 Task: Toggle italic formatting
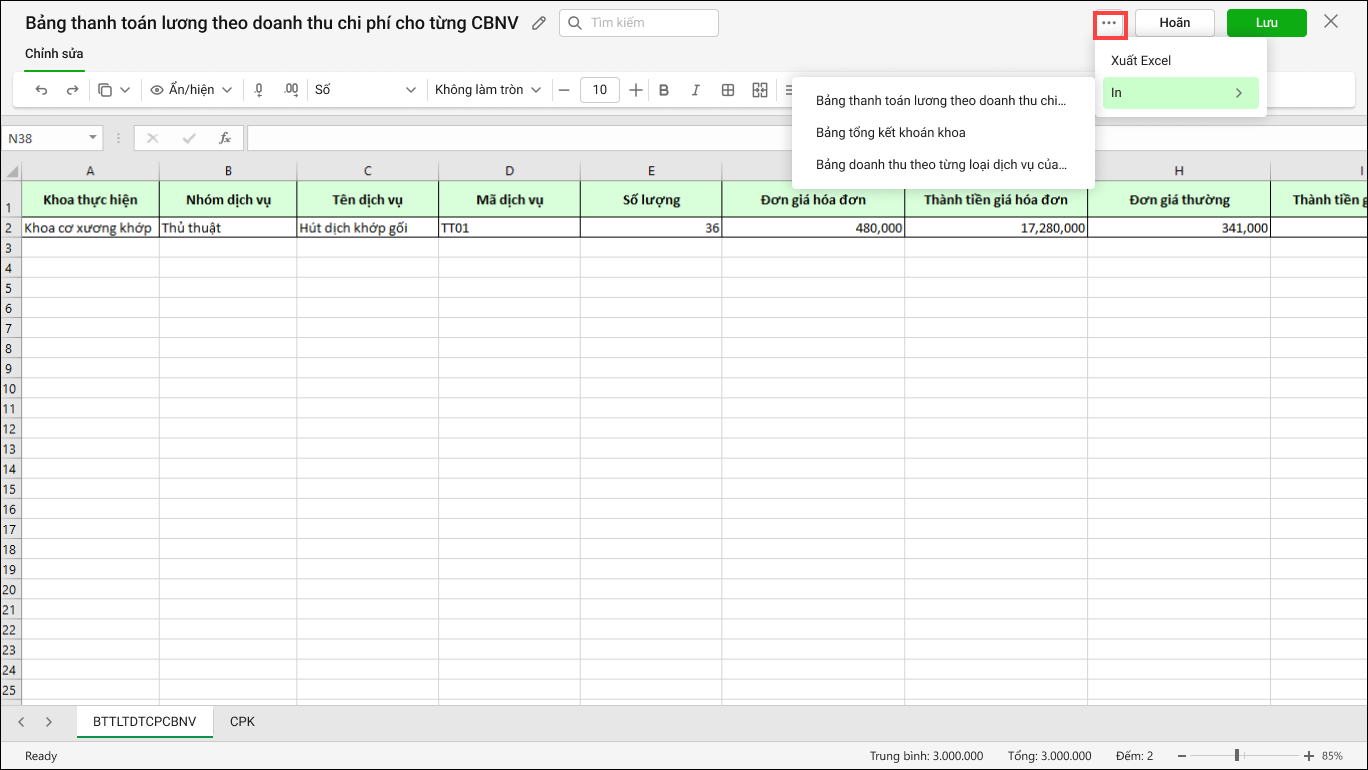[x=696, y=90]
